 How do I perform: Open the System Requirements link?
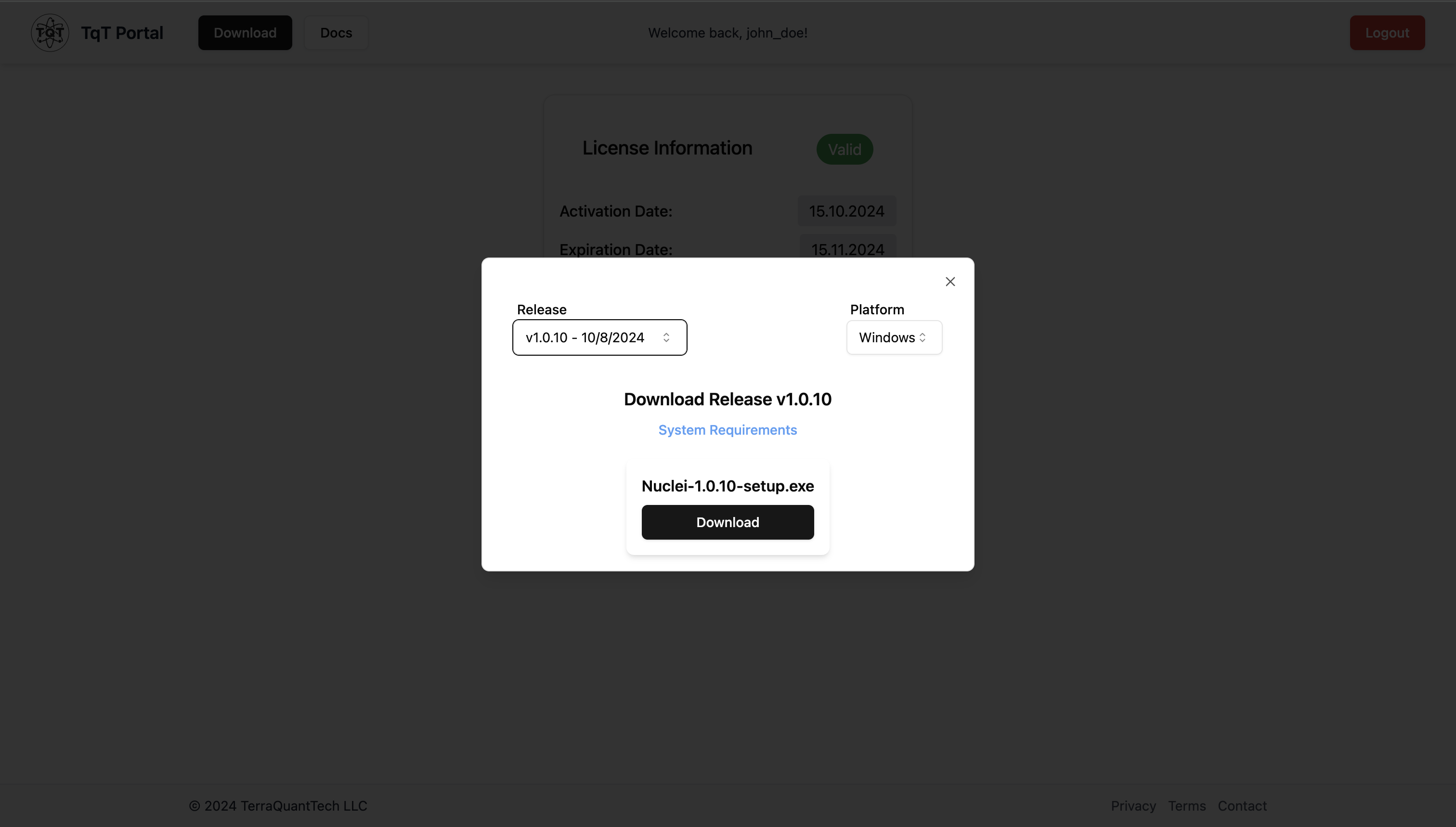coord(727,430)
